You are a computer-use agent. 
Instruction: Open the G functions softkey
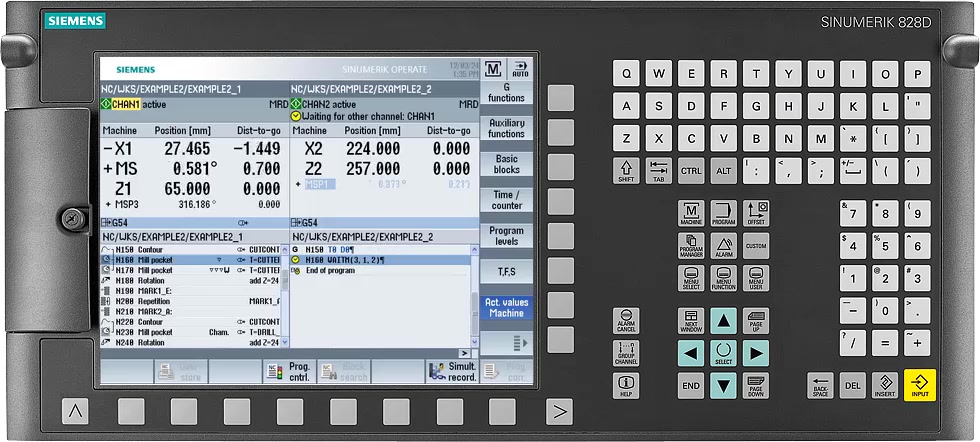pyautogui.click(x=506, y=93)
